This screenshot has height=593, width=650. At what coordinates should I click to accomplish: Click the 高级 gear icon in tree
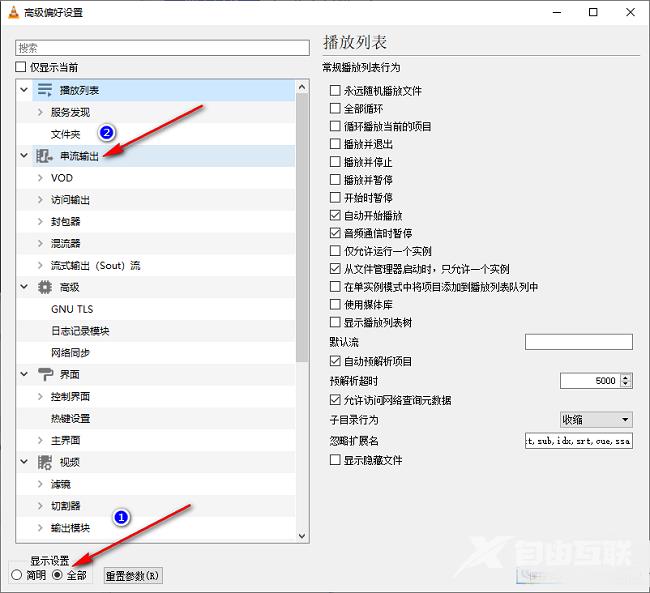coord(45,287)
